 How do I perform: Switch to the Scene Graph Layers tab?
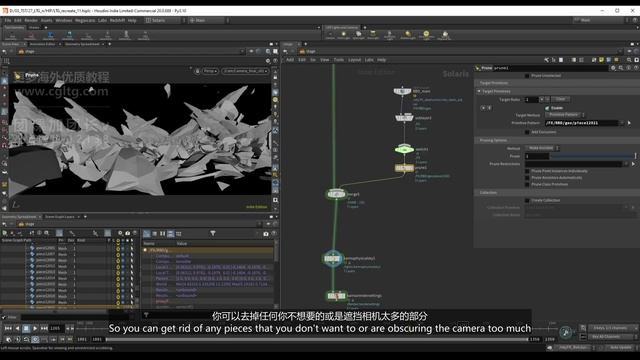(60, 217)
